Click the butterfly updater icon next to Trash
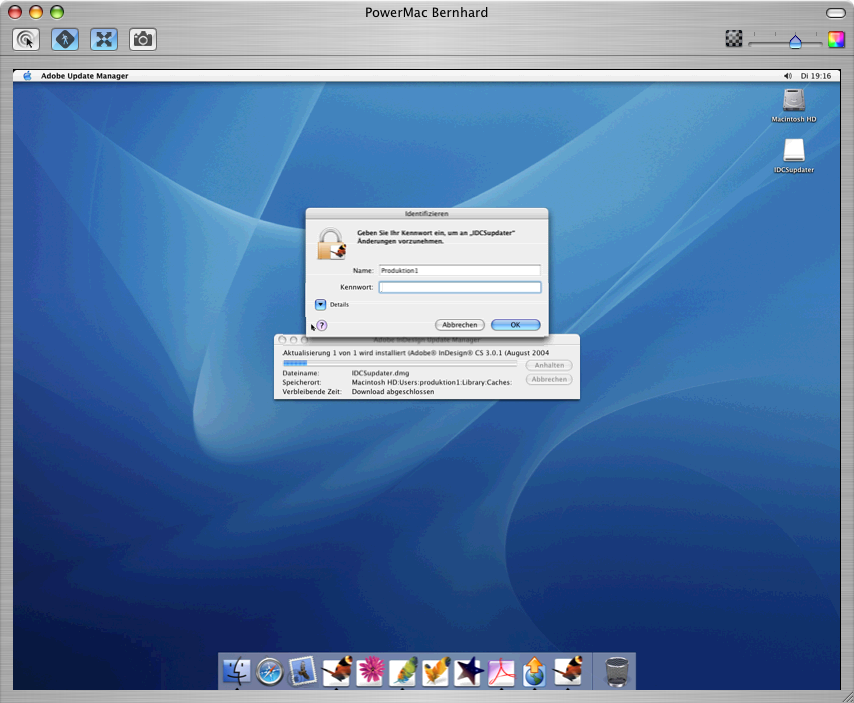 568,671
